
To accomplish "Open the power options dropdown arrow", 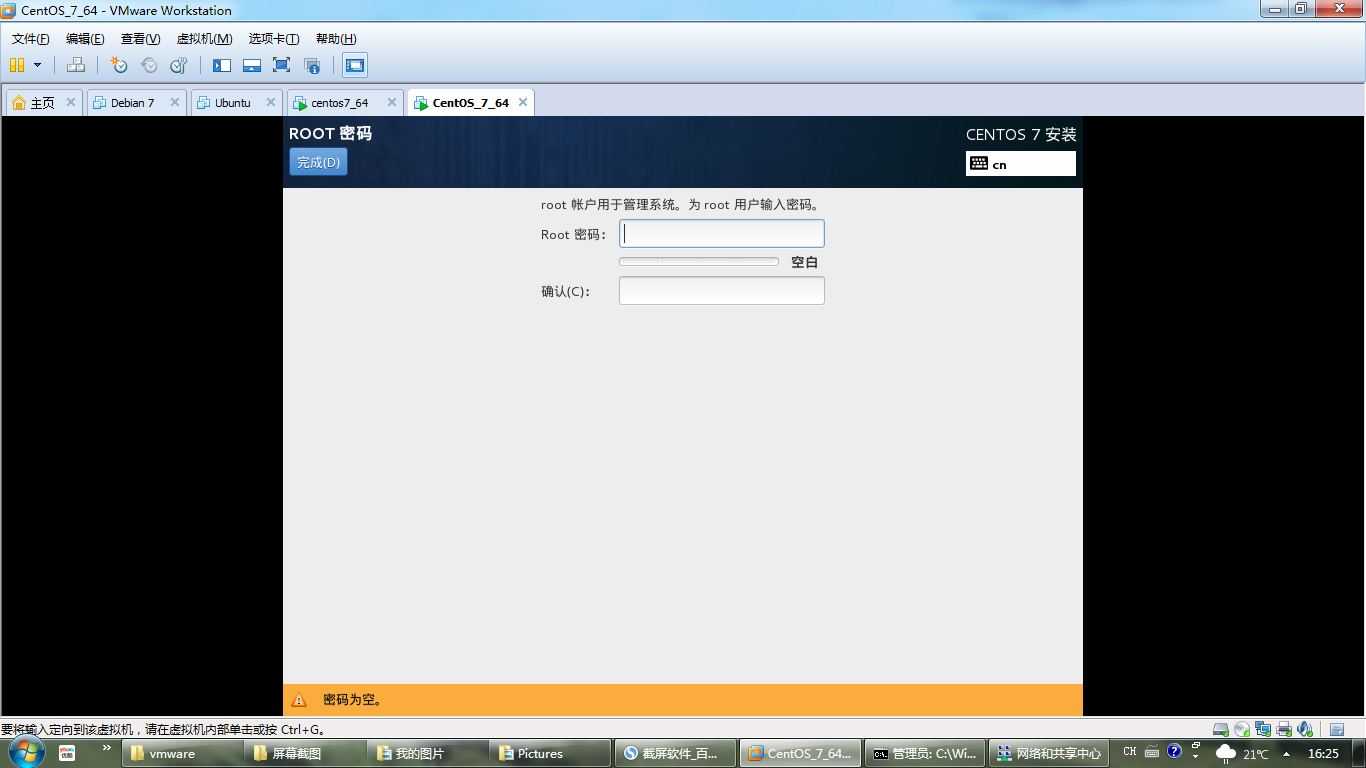I will 38,65.
